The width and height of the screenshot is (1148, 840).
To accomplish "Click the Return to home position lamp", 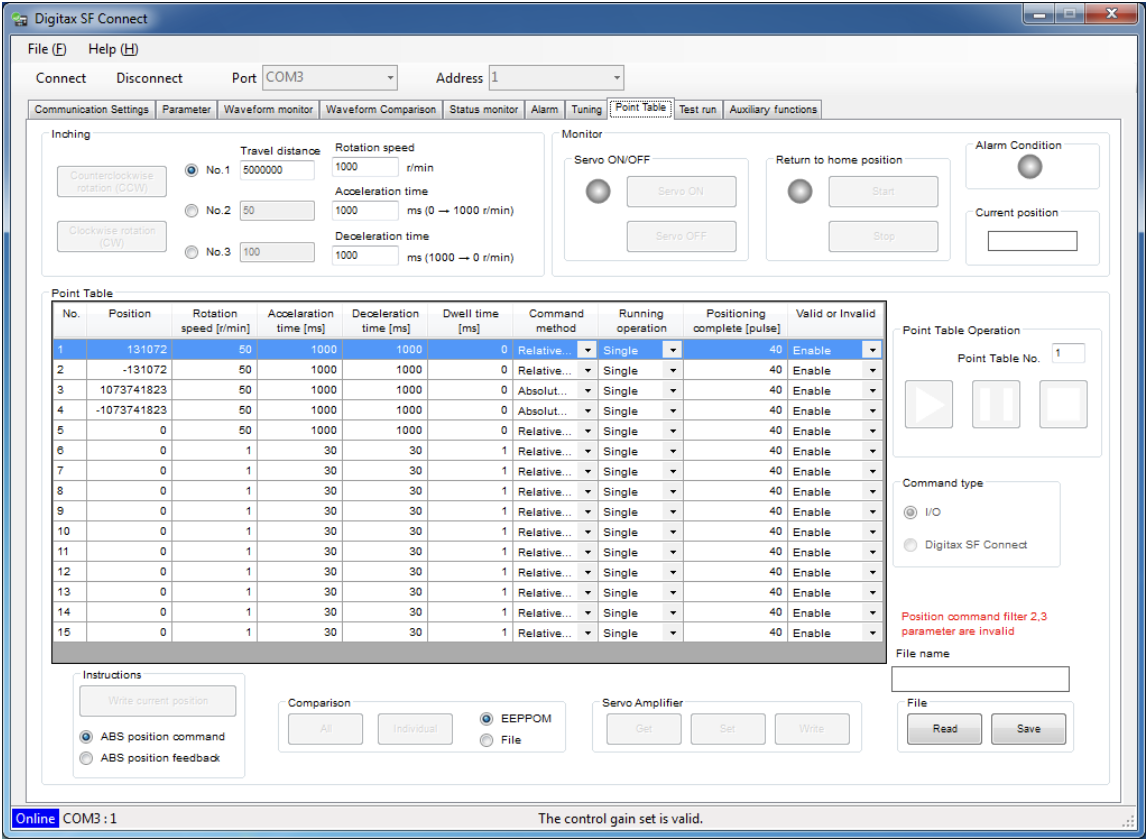I will click(x=799, y=192).
